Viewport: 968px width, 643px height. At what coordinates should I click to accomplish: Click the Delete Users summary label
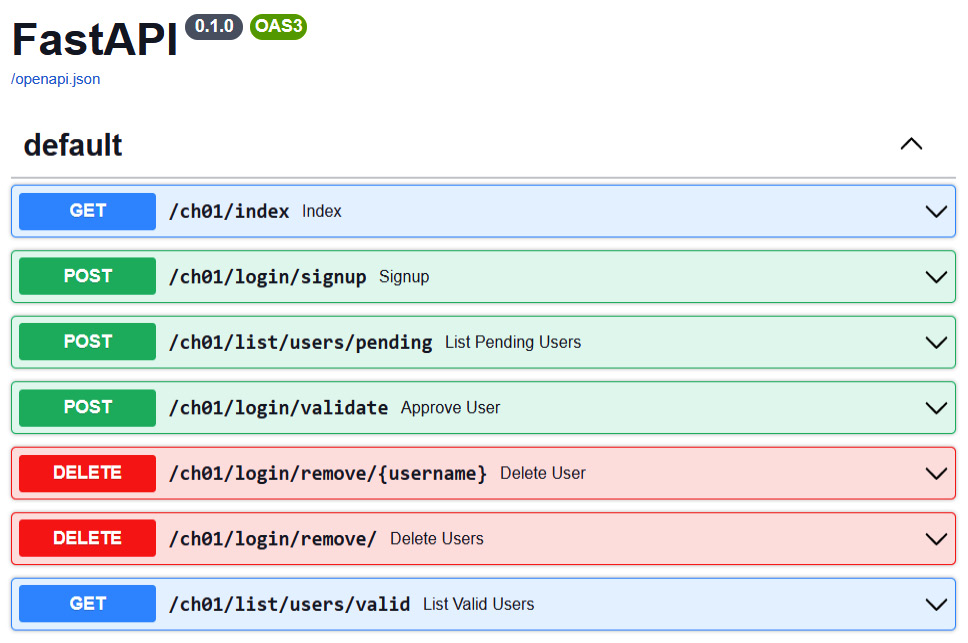tap(436, 539)
